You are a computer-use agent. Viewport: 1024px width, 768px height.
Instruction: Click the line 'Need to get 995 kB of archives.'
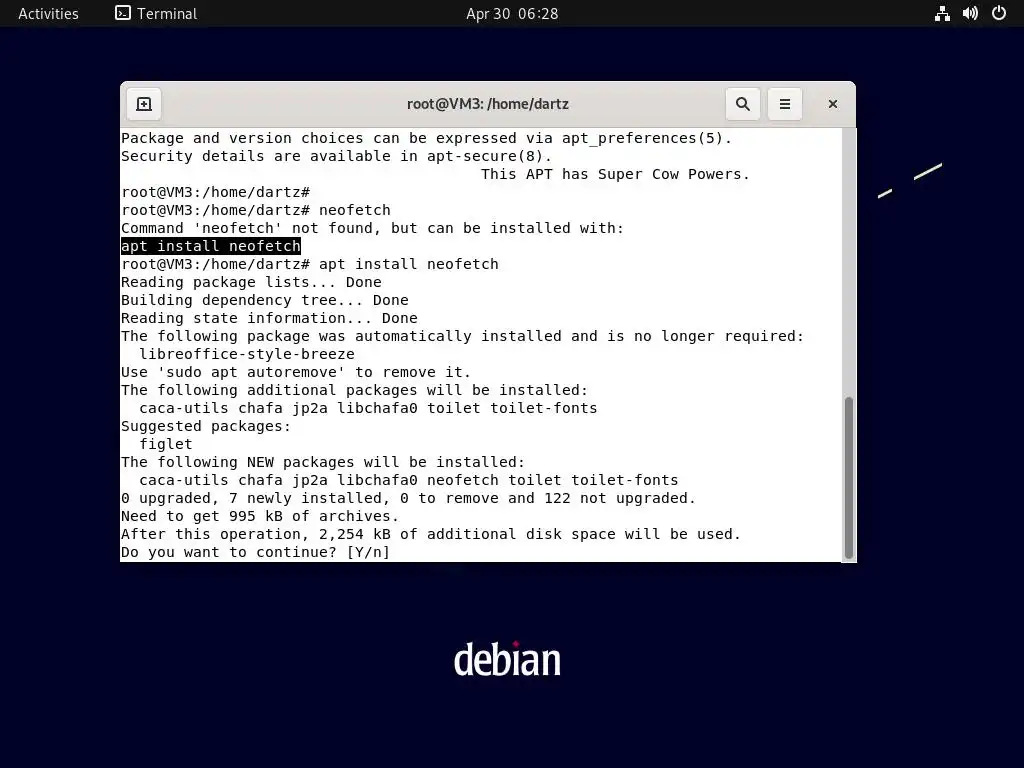[260, 516]
